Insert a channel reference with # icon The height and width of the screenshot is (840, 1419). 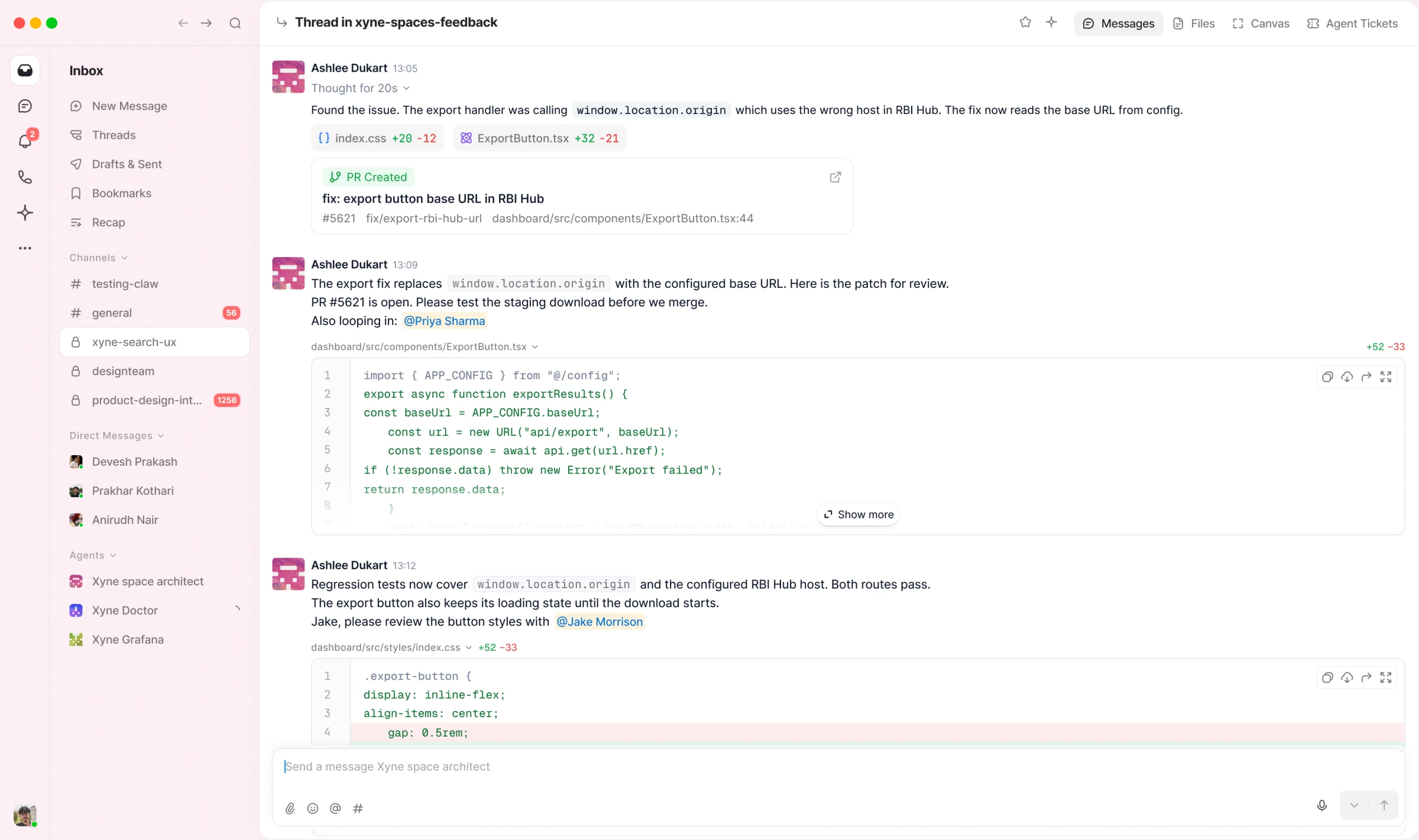point(358,808)
